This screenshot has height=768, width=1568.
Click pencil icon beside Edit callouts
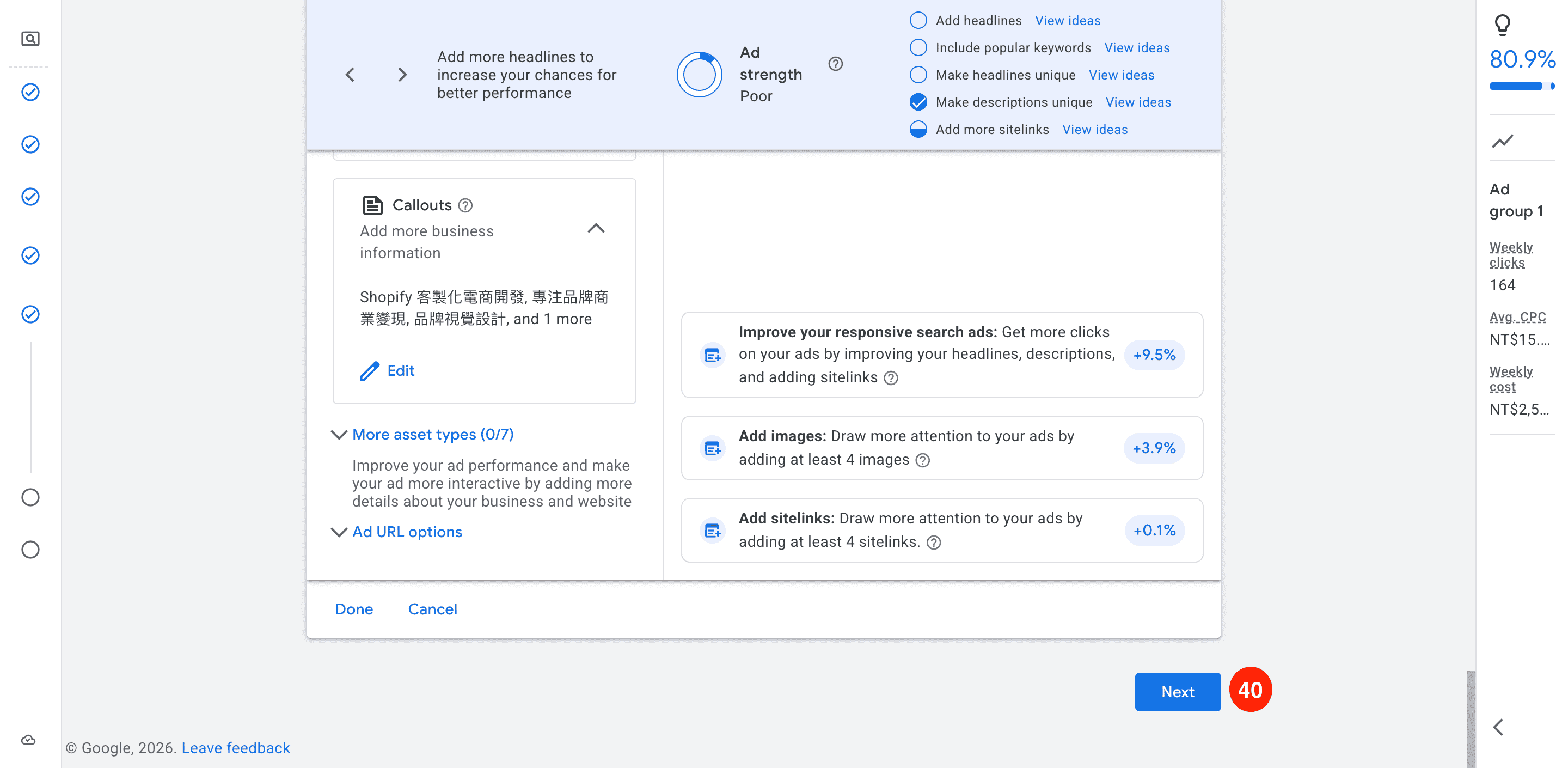pos(370,371)
